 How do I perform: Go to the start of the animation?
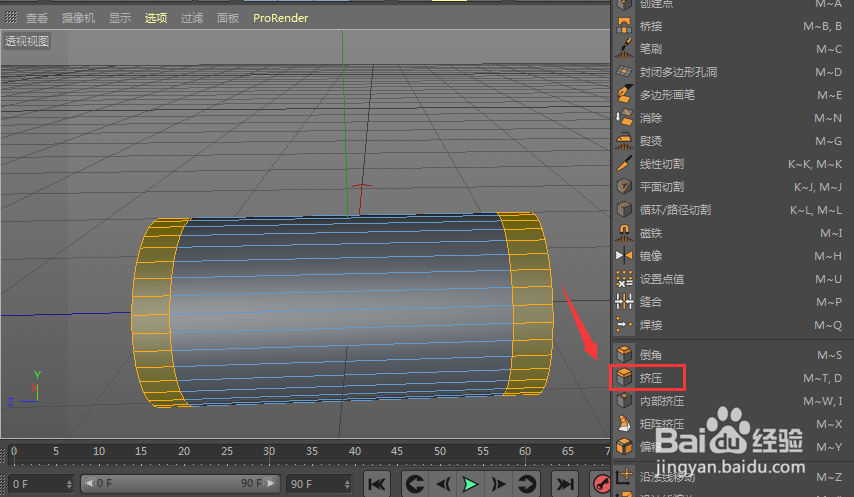[x=376, y=483]
